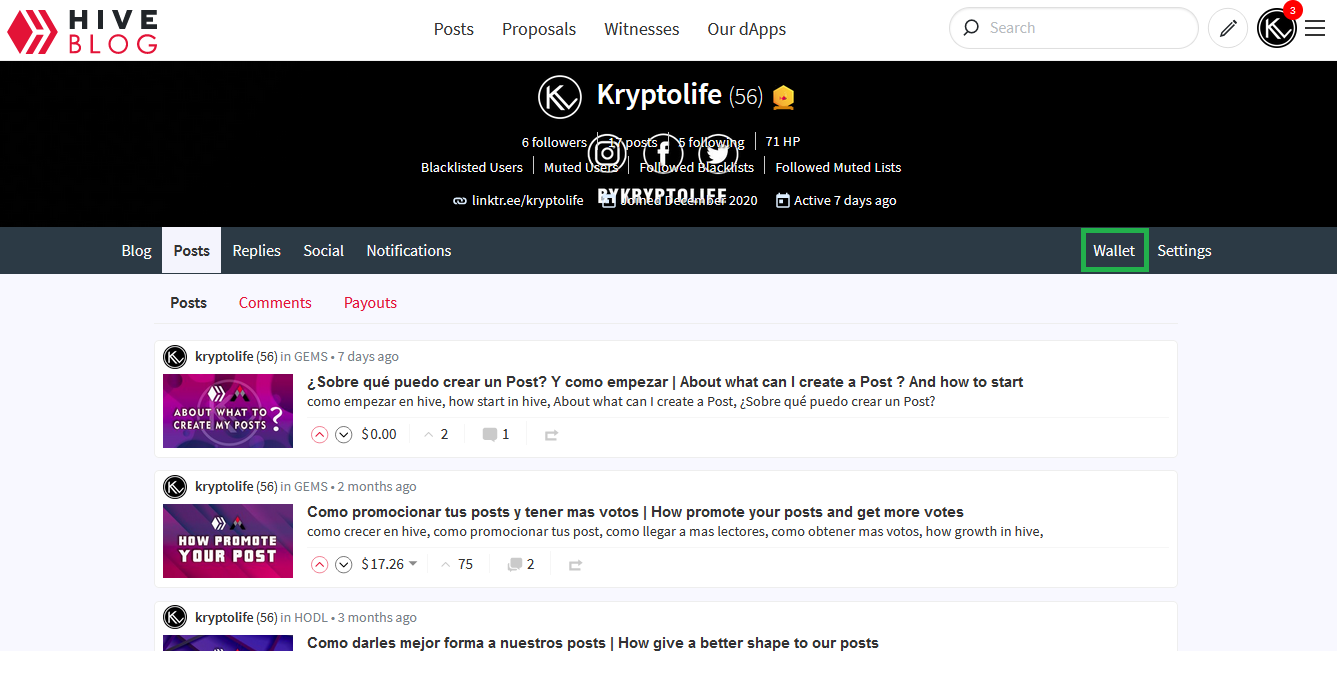The width and height of the screenshot is (1337, 683).
Task: Open Our dApps in top navigation
Action: point(747,29)
